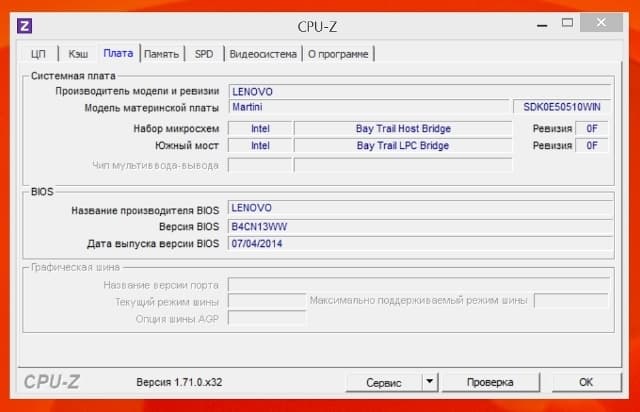Click the Сервис button
The width and height of the screenshot is (640, 412).
(384, 383)
